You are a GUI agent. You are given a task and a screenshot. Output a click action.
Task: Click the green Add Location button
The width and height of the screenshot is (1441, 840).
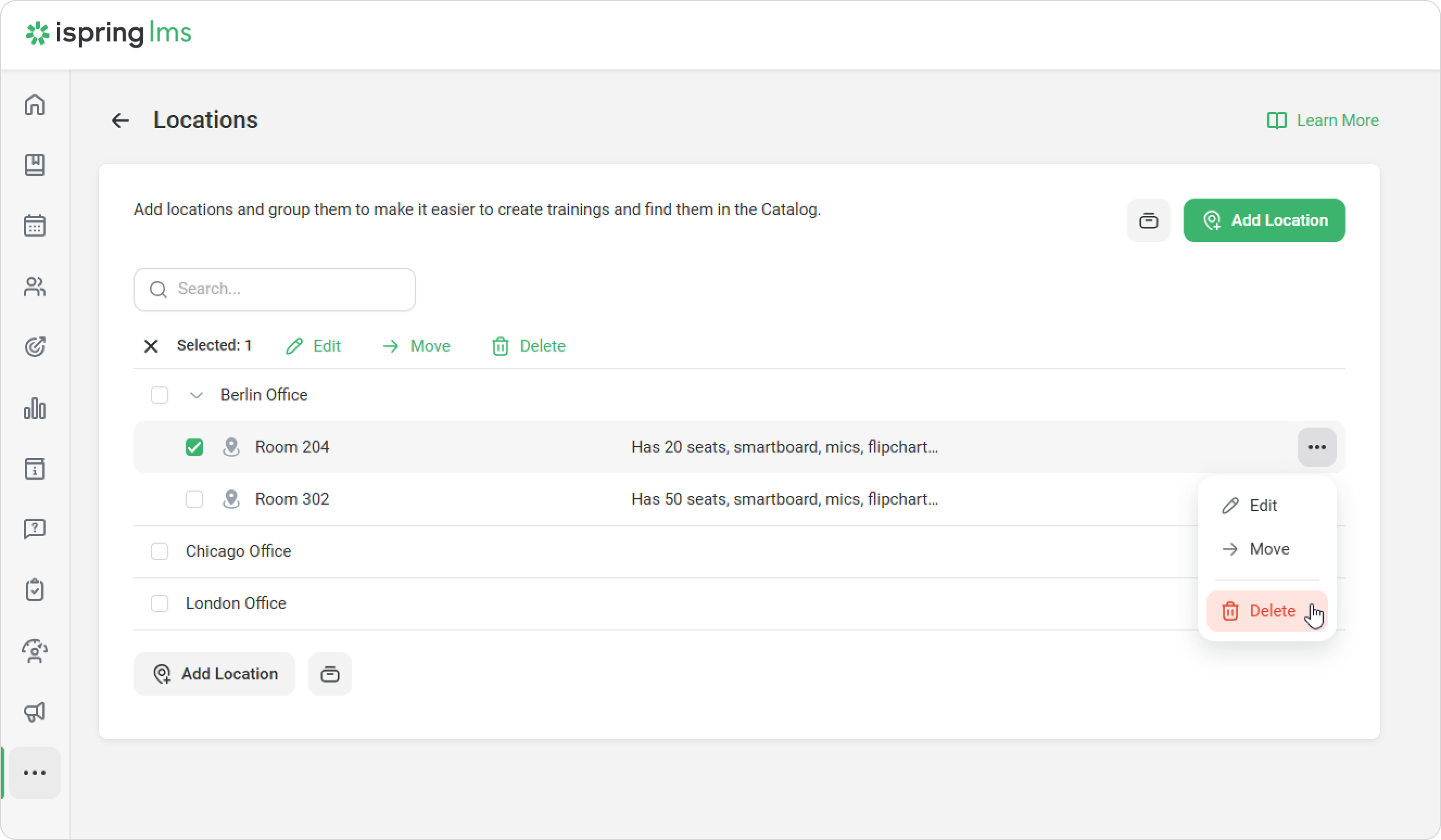click(1264, 220)
